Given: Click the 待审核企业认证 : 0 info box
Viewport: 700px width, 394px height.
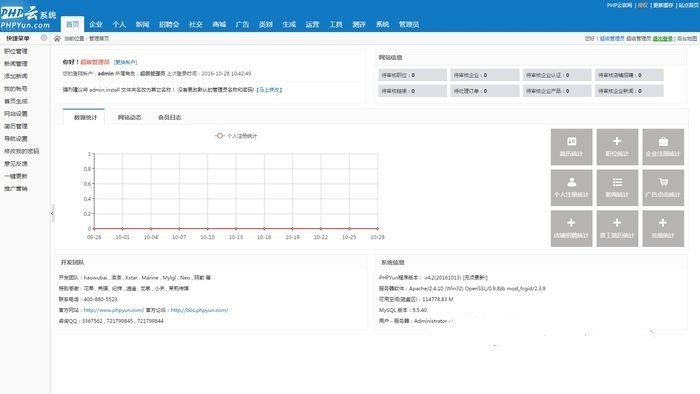Looking at the screenshot, I should [557, 75].
